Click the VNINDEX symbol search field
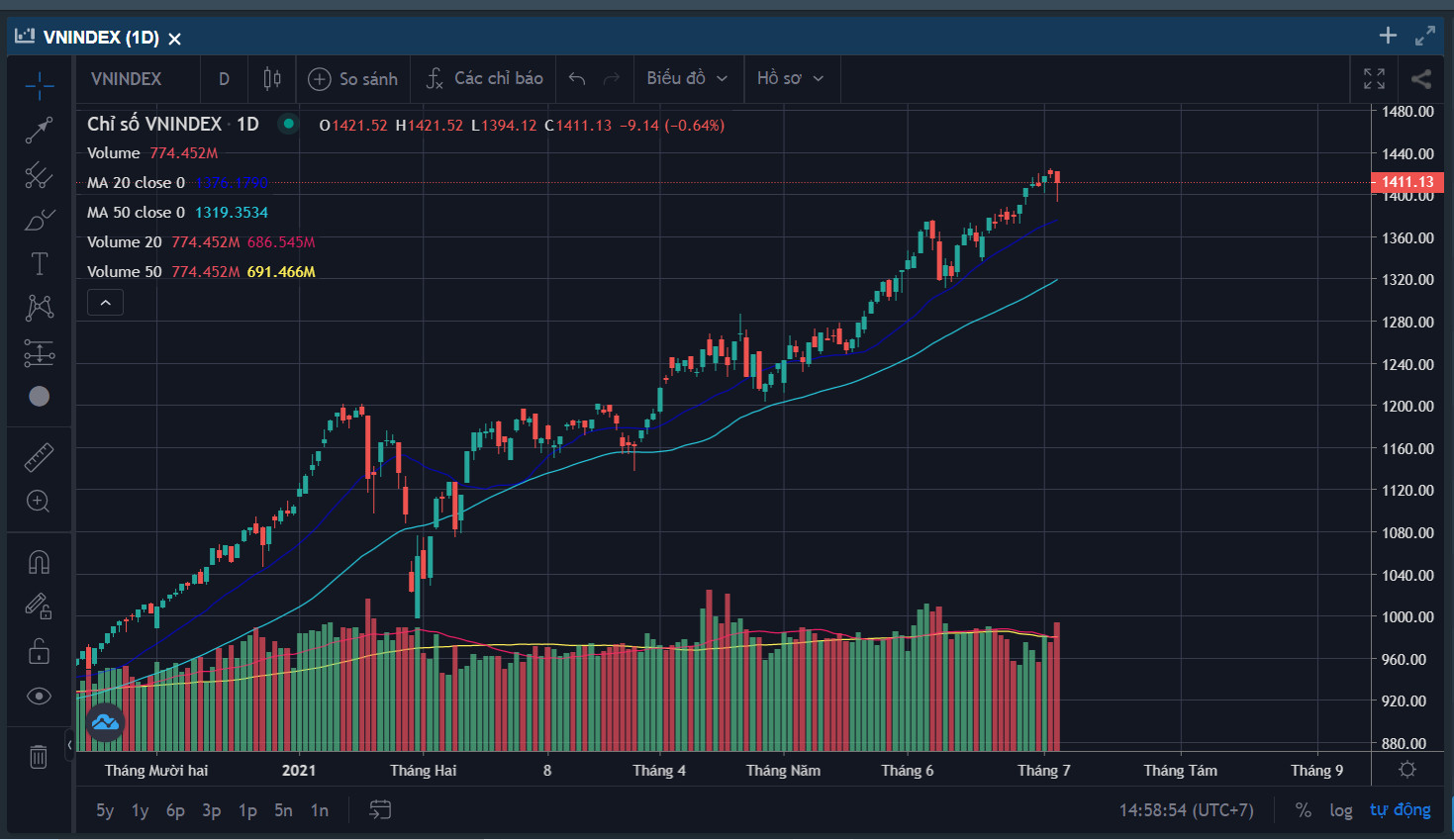Viewport: 1454px width, 840px height. (127, 79)
